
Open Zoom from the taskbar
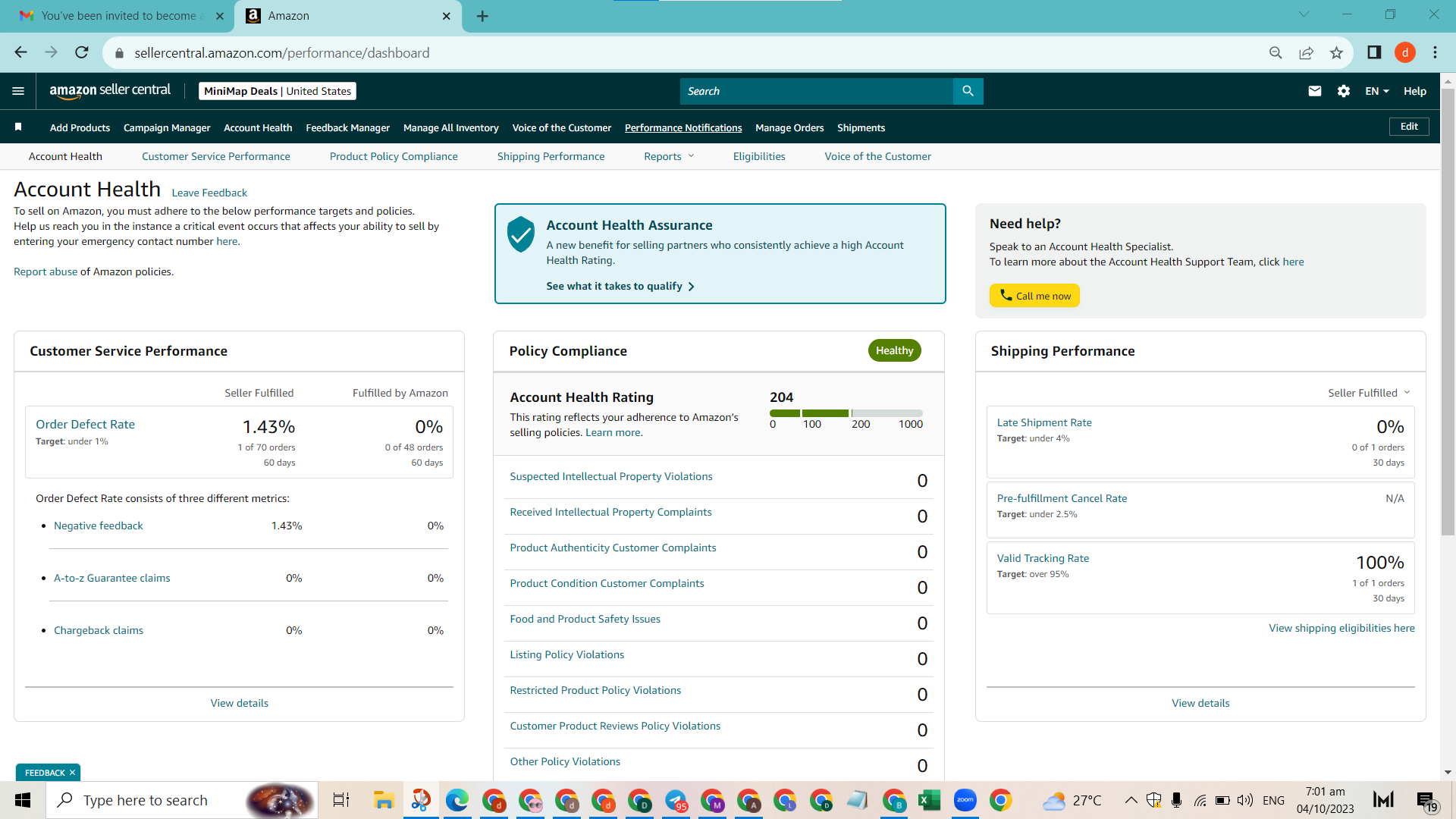click(x=965, y=800)
